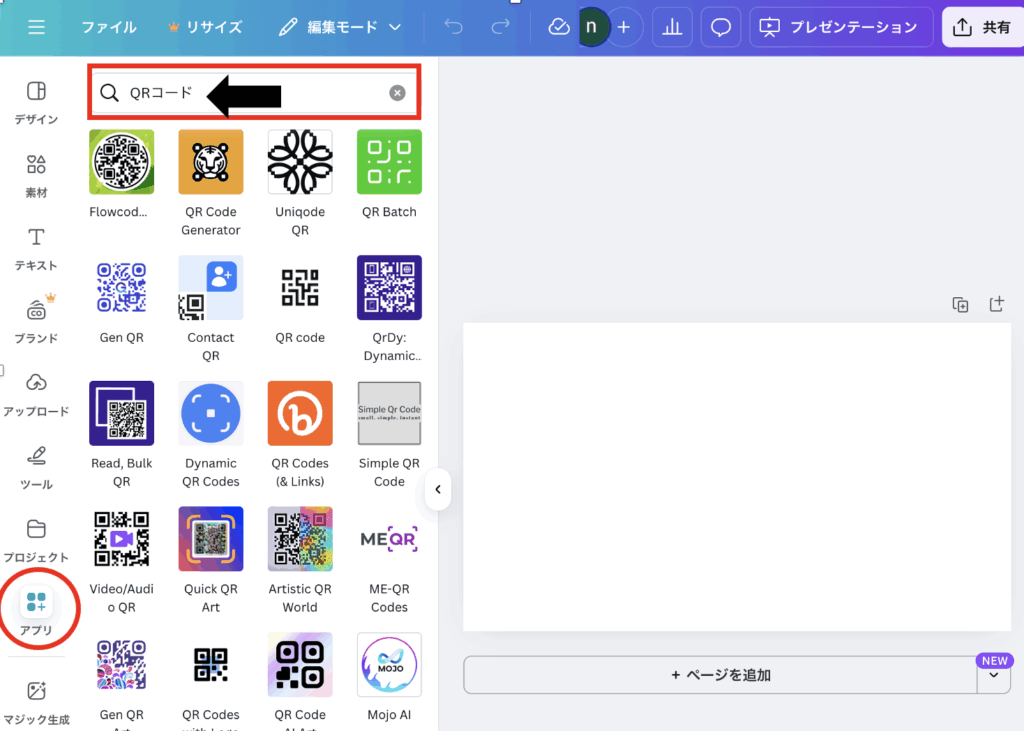Open the ファイル menu
1024x731 pixels.
(108, 27)
